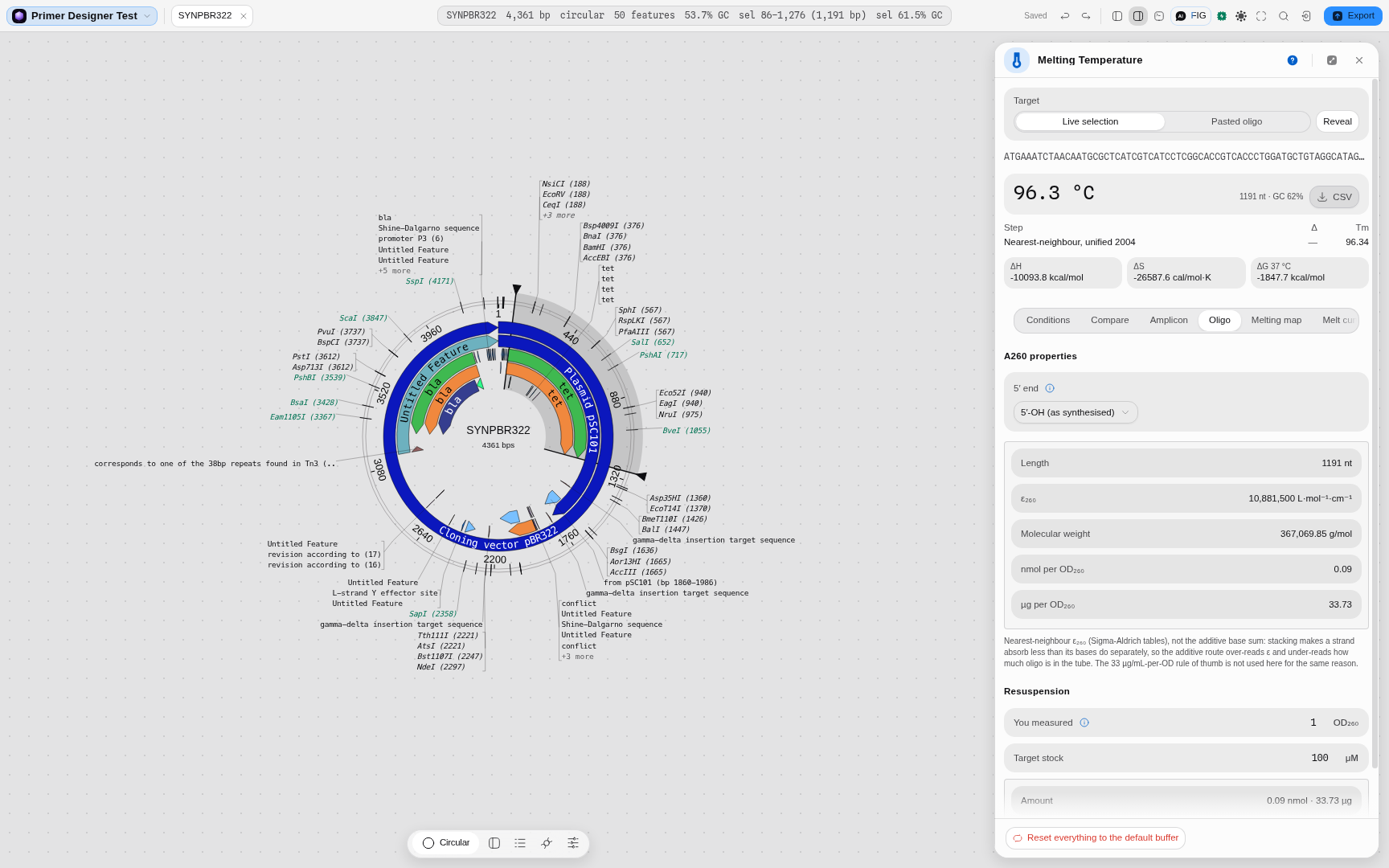
Task: Select the Oligo tab
Action: coord(1219,320)
